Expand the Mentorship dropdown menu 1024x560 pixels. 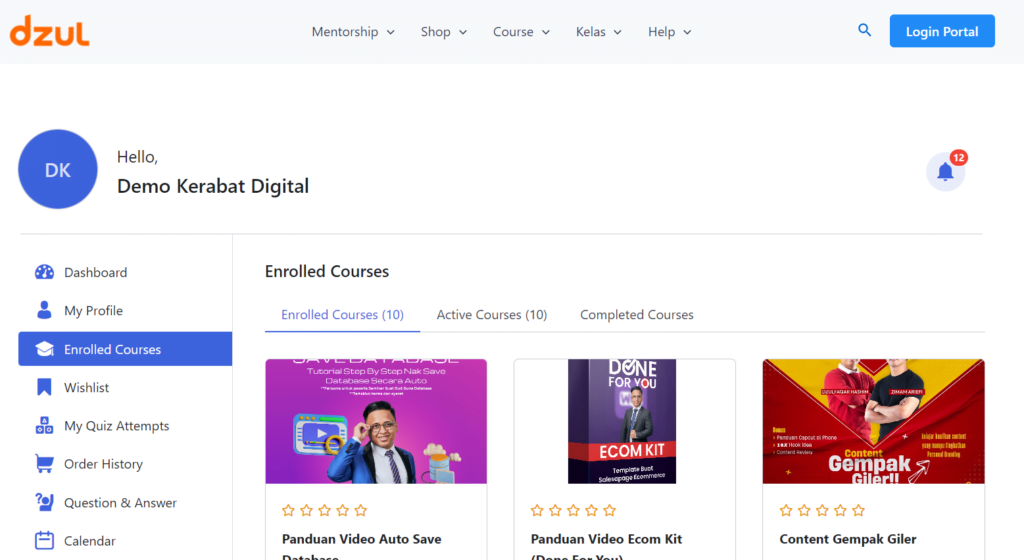tap(353, 32)
